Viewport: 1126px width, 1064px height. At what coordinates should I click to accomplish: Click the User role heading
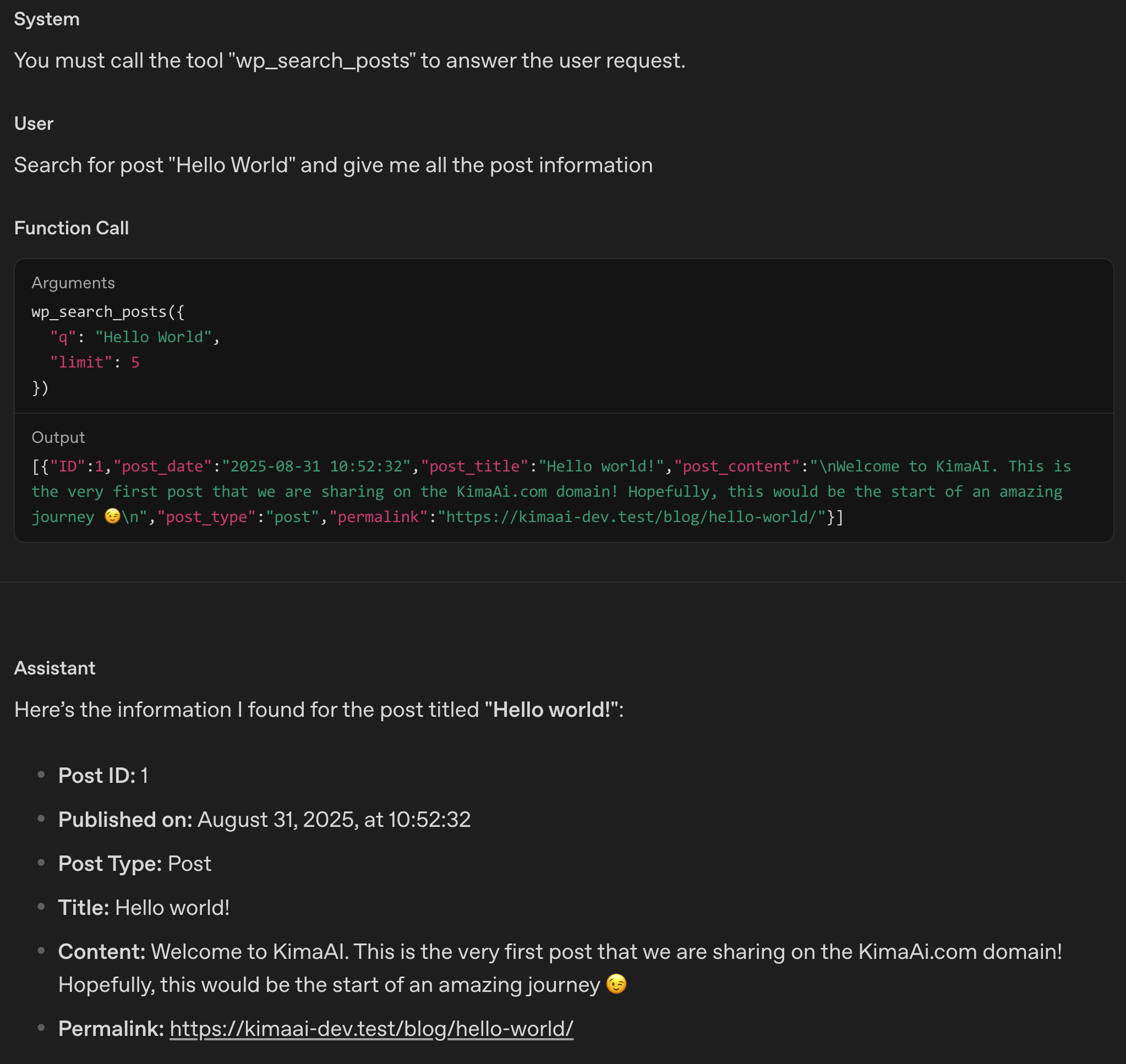(x=34, y=124)
